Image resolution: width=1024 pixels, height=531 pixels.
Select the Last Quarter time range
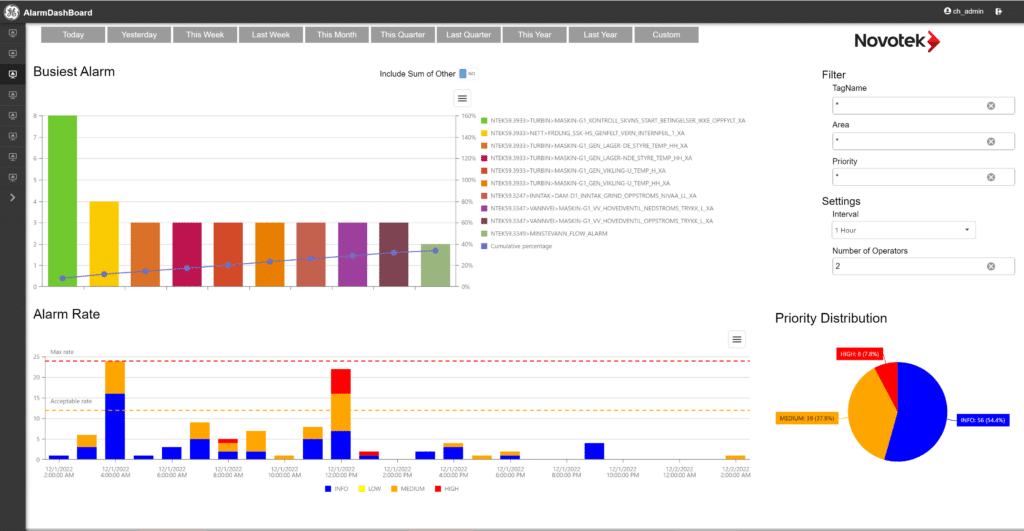(469, 35)
